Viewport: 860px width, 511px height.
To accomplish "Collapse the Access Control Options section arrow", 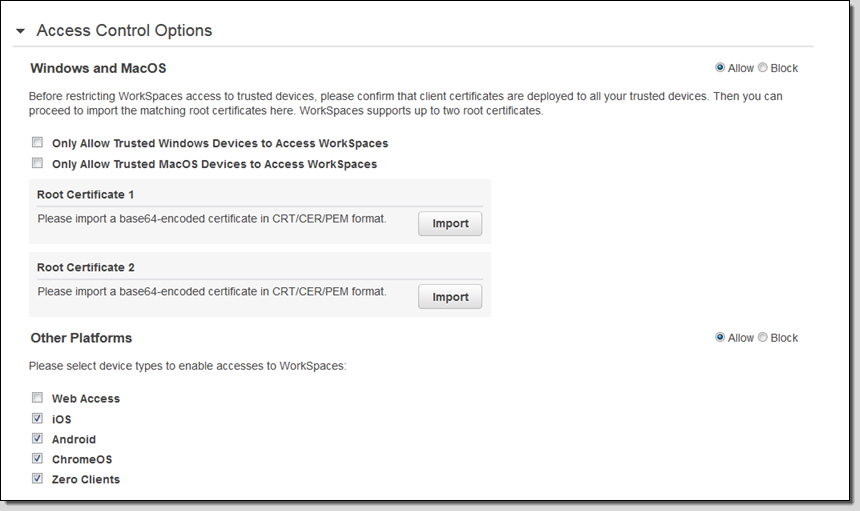I will click(x=20, y=31).
